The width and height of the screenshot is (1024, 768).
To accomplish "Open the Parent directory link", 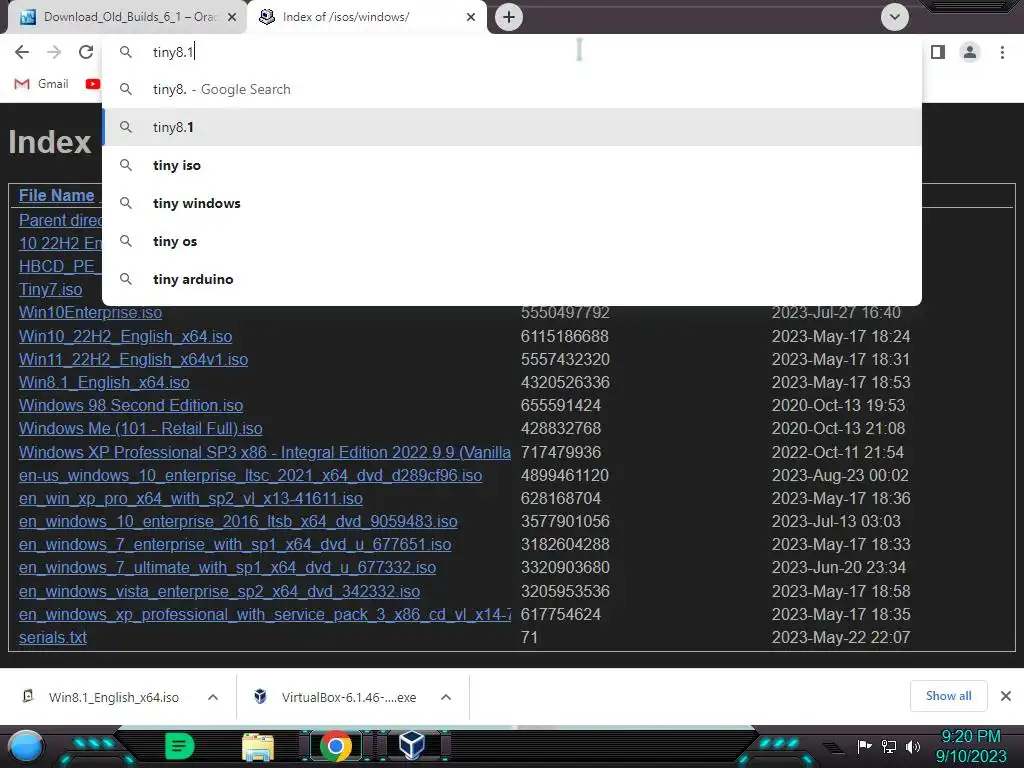I will tap(60, 220).
